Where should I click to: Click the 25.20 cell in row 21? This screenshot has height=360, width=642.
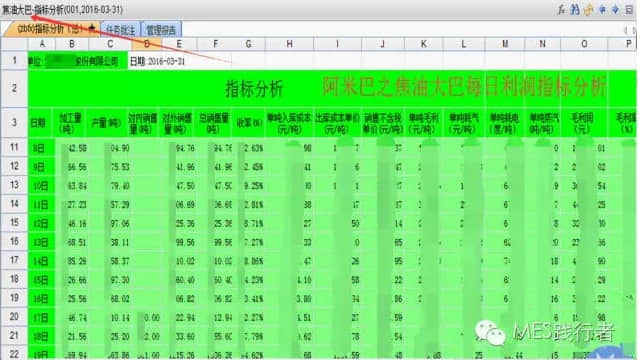[110, 336]
